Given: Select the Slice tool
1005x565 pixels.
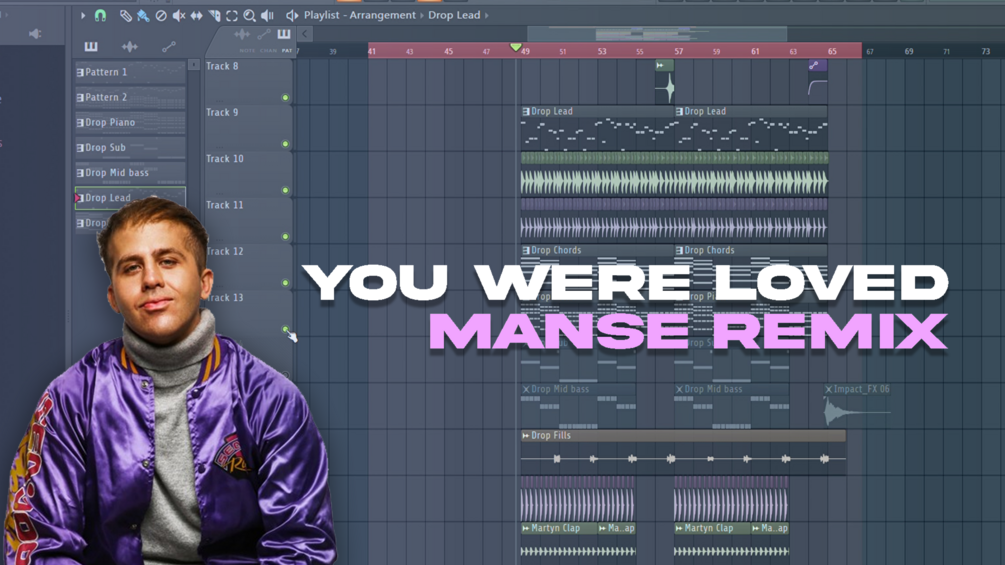Looking at the screenshot, I should (215, 15).
